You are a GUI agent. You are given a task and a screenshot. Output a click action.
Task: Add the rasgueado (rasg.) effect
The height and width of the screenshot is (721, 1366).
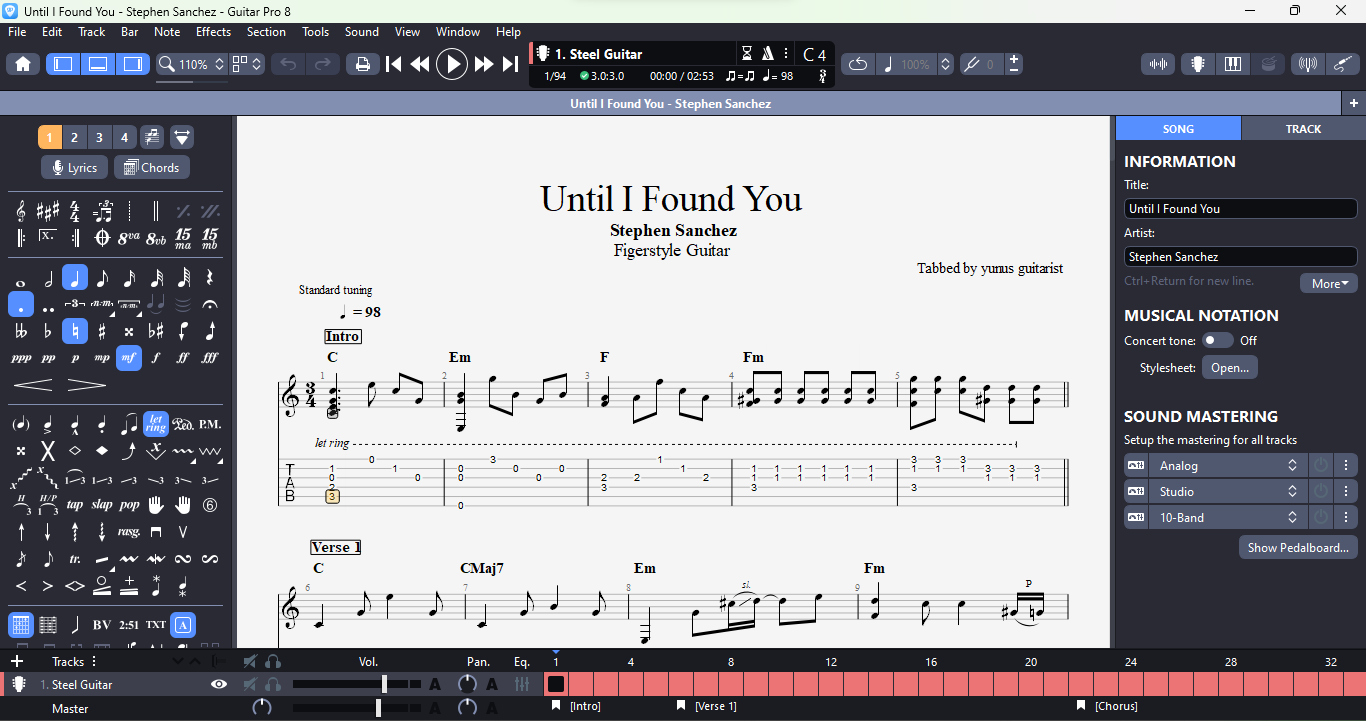click(129, 532)
